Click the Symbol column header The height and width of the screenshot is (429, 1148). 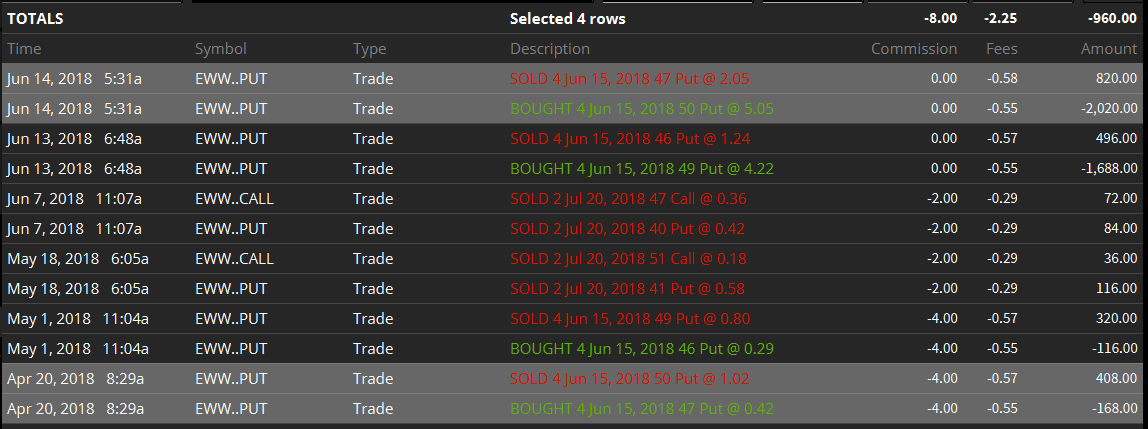[x=220, y=48]
